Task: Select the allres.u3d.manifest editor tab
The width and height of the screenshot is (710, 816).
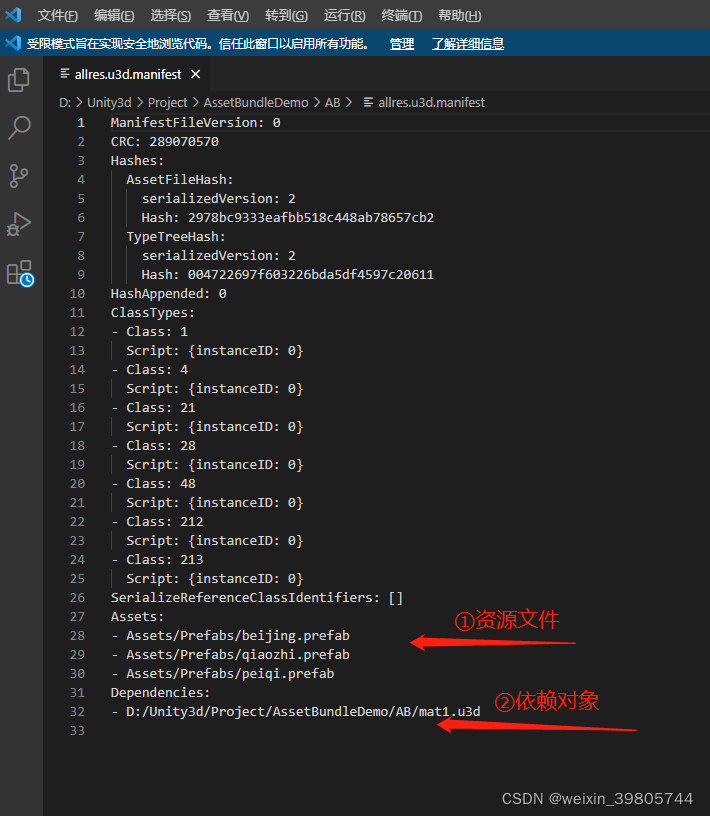Action: pyautogui.click(x=127, y=74)
